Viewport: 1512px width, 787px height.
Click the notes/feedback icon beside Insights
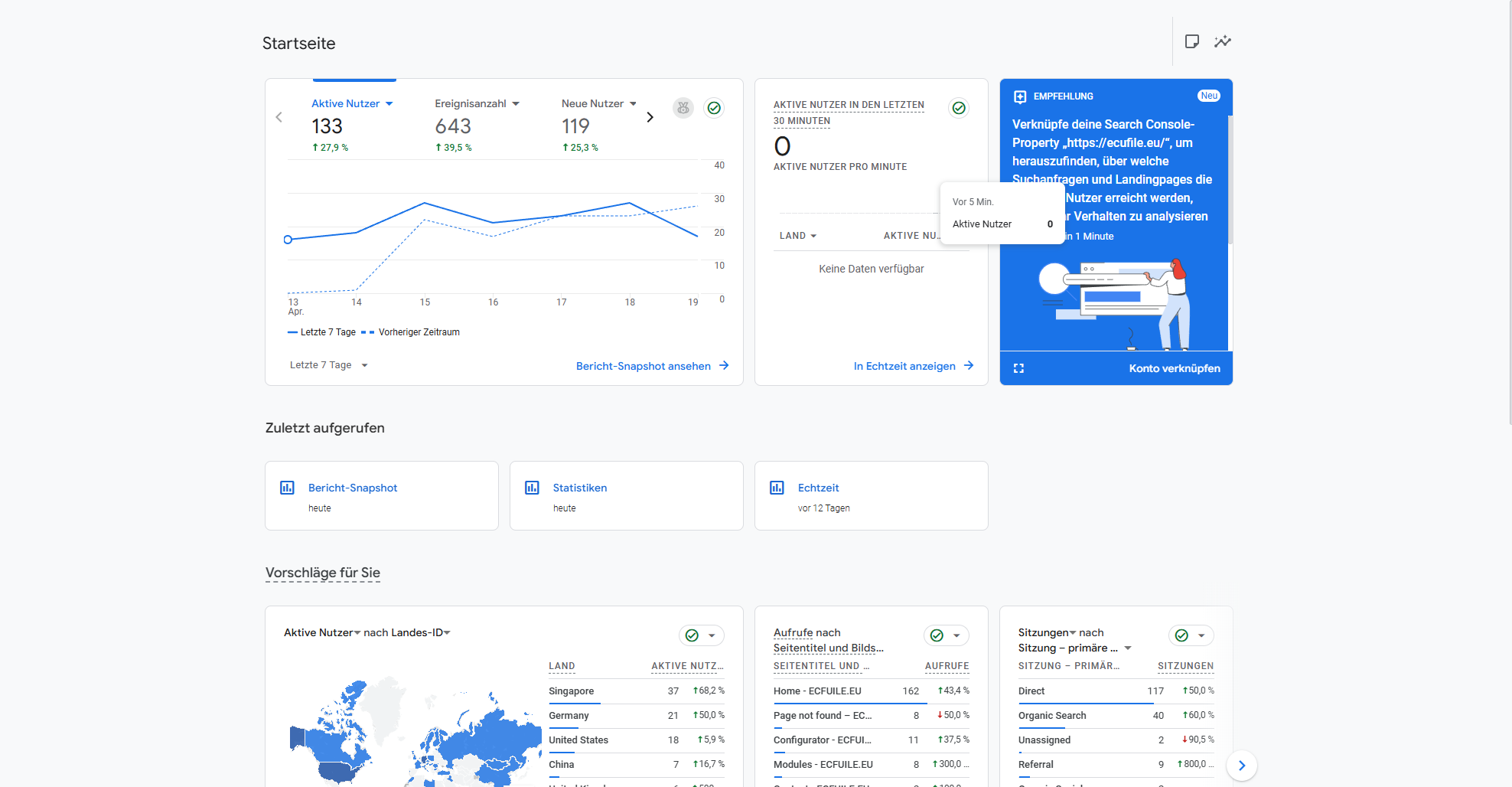(x=1191, y=42)
